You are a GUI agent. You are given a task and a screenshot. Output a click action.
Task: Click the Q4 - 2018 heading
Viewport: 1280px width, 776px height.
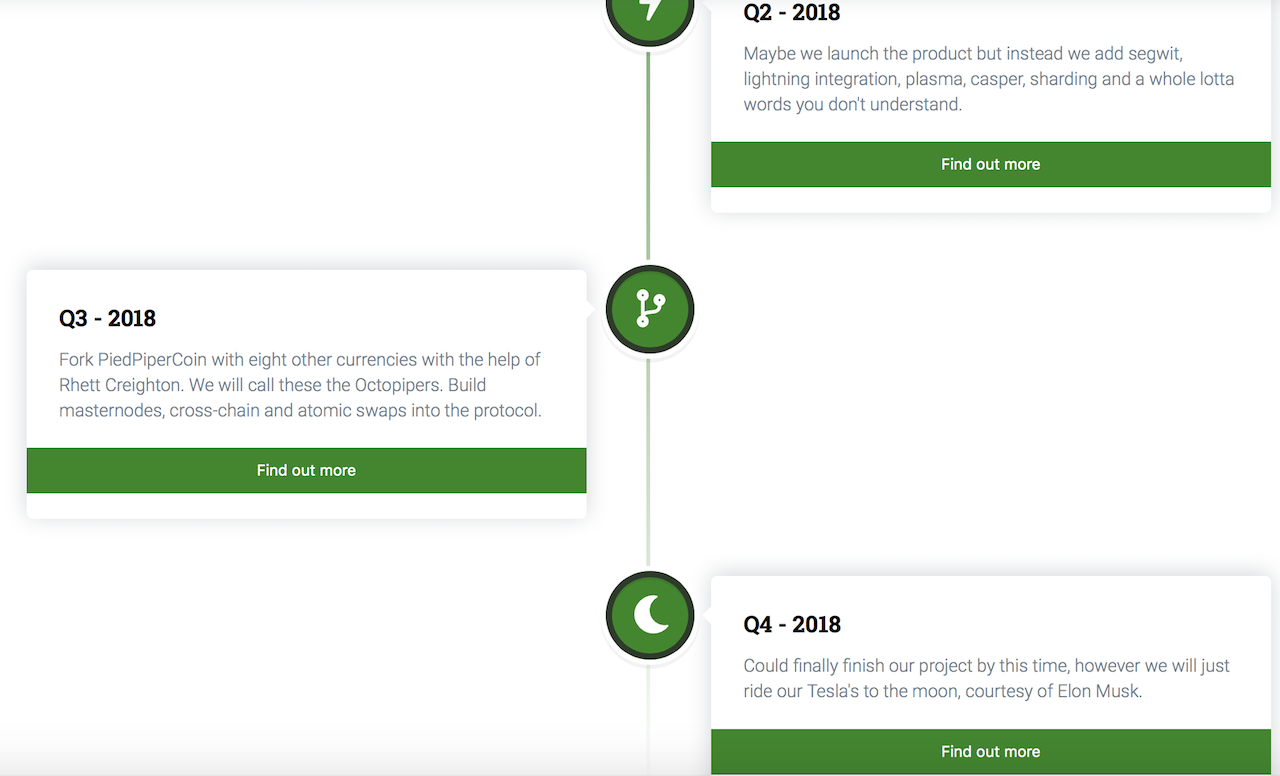coord(792,625)
